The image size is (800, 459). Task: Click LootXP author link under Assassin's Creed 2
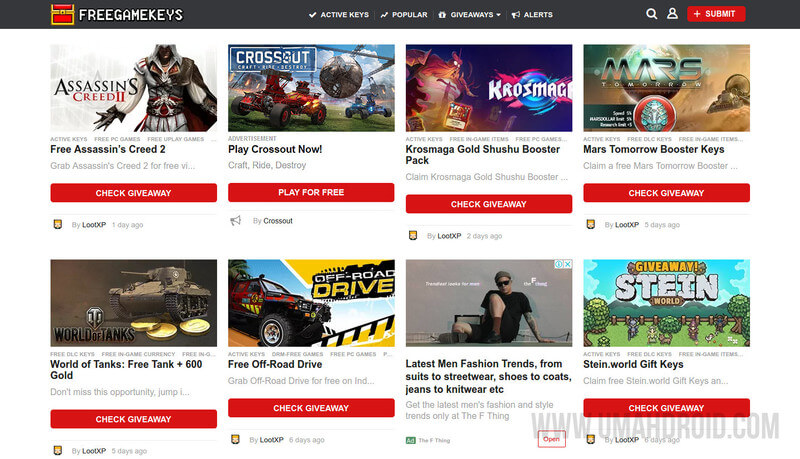[x=94, y=225]
